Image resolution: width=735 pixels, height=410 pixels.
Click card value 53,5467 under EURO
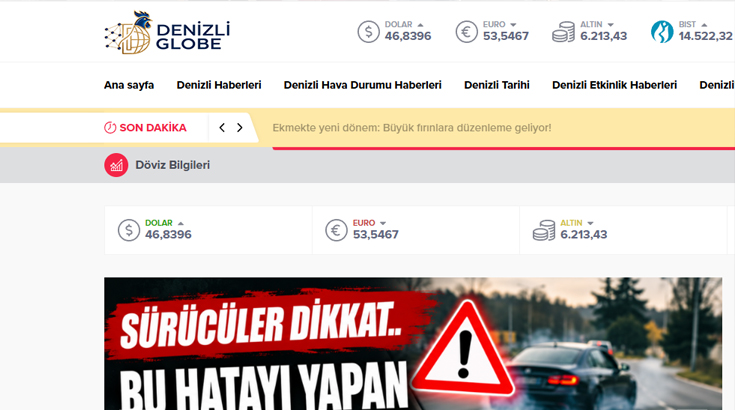[375, 234]
